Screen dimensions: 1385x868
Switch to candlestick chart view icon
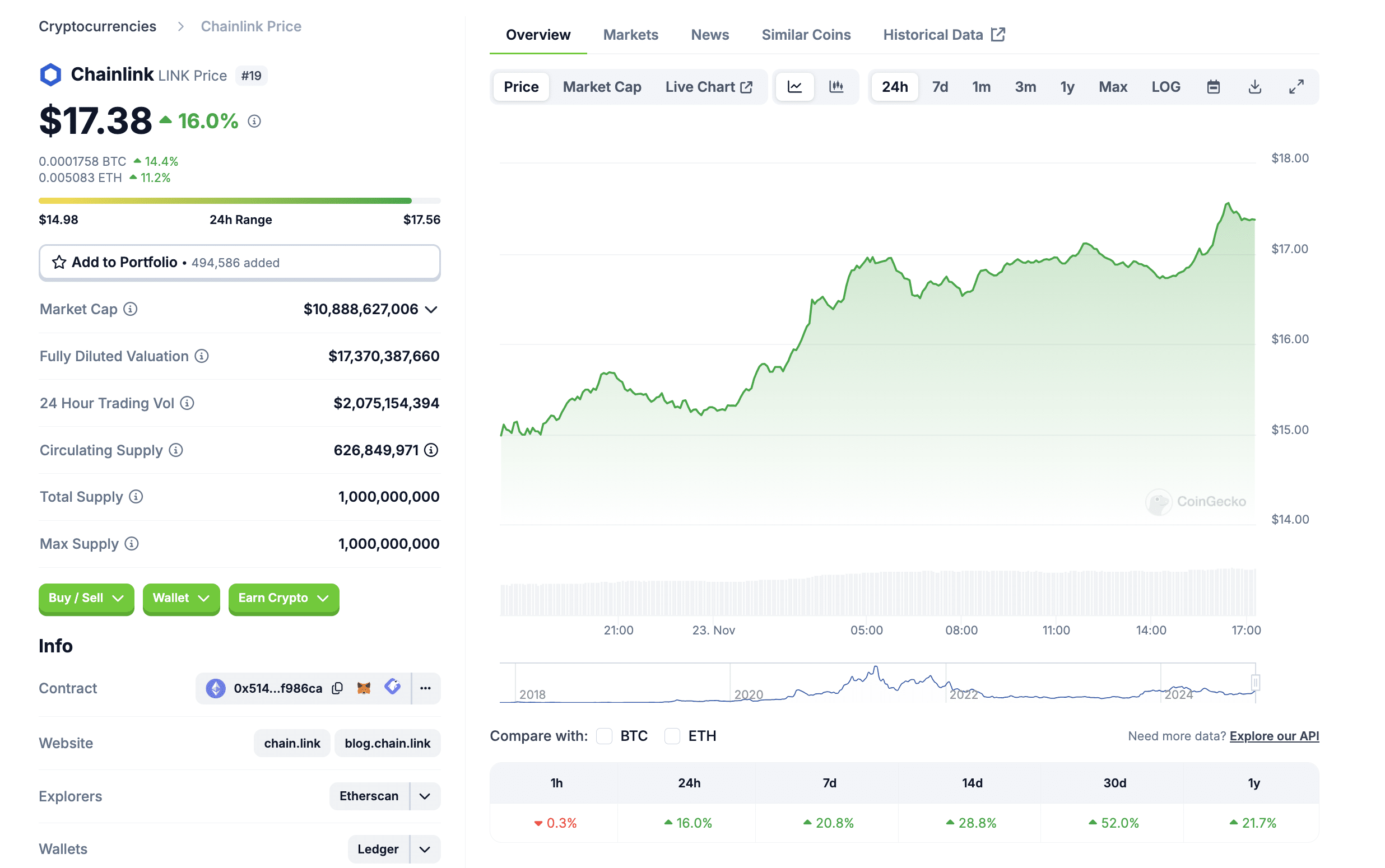coord(836,87)
